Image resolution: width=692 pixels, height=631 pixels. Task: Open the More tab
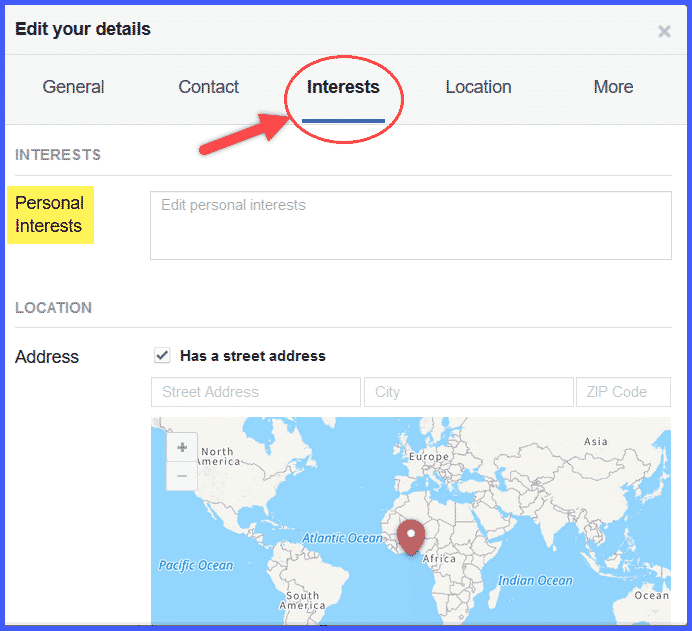613,87
